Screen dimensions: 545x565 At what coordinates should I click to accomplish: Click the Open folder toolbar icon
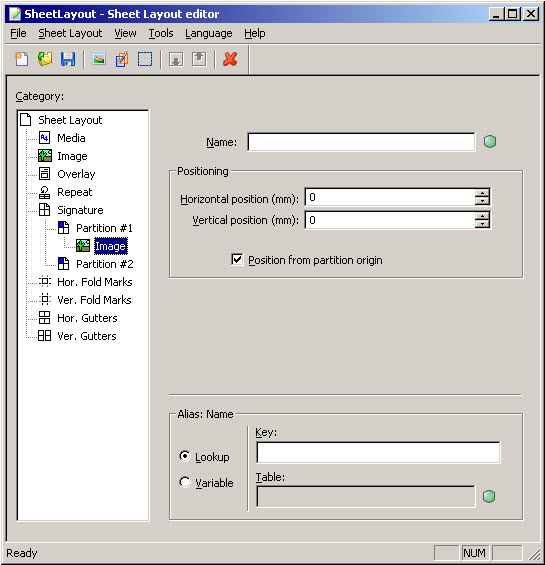pos(45,59)
